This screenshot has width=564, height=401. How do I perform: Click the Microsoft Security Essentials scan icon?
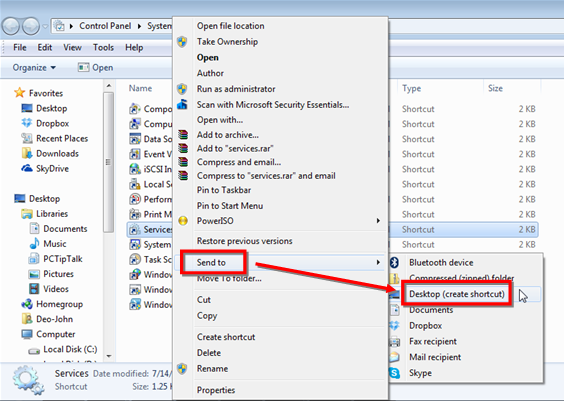[182, 104]
